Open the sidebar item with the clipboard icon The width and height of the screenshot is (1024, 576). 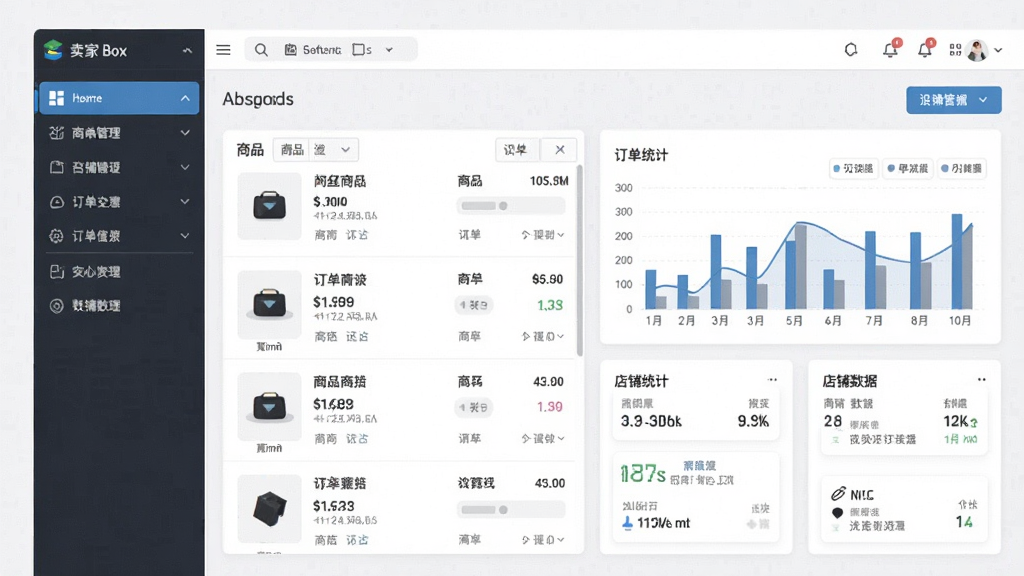tap(119, 272)
